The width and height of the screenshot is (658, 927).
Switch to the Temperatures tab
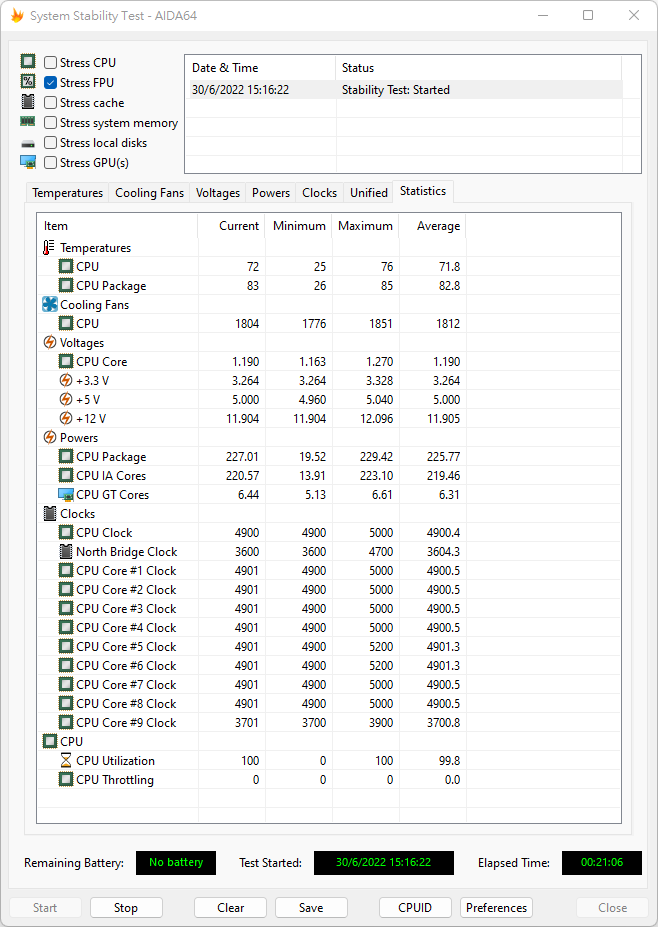(67, 193)
